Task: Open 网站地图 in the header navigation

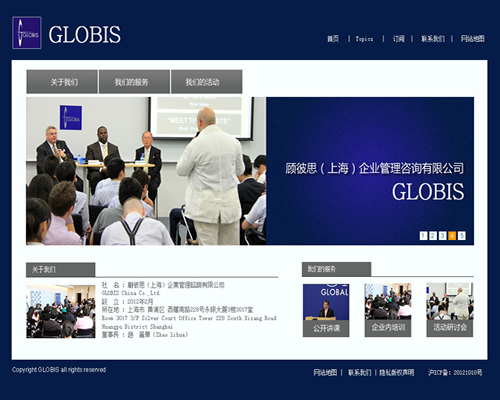Action: click(x=472, y=39)
